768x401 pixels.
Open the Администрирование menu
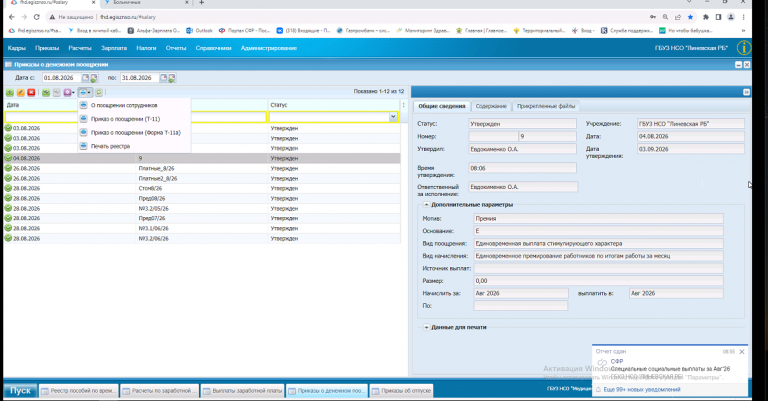269,48
